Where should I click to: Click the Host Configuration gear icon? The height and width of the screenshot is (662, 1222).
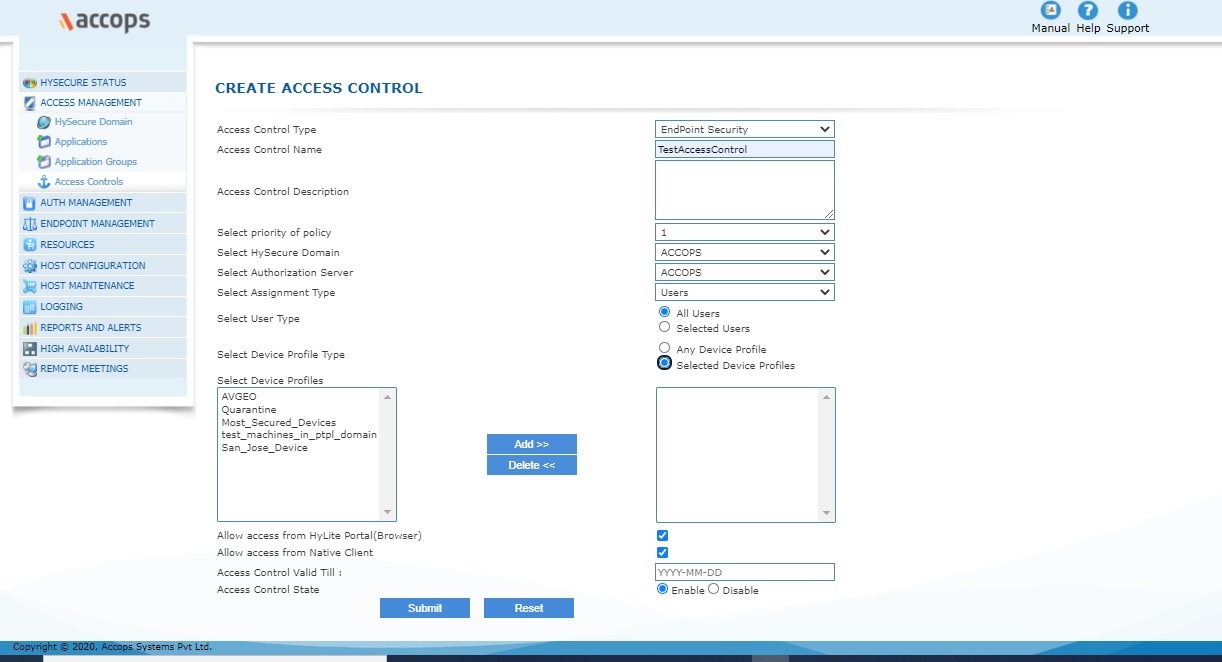click(30, 266)
